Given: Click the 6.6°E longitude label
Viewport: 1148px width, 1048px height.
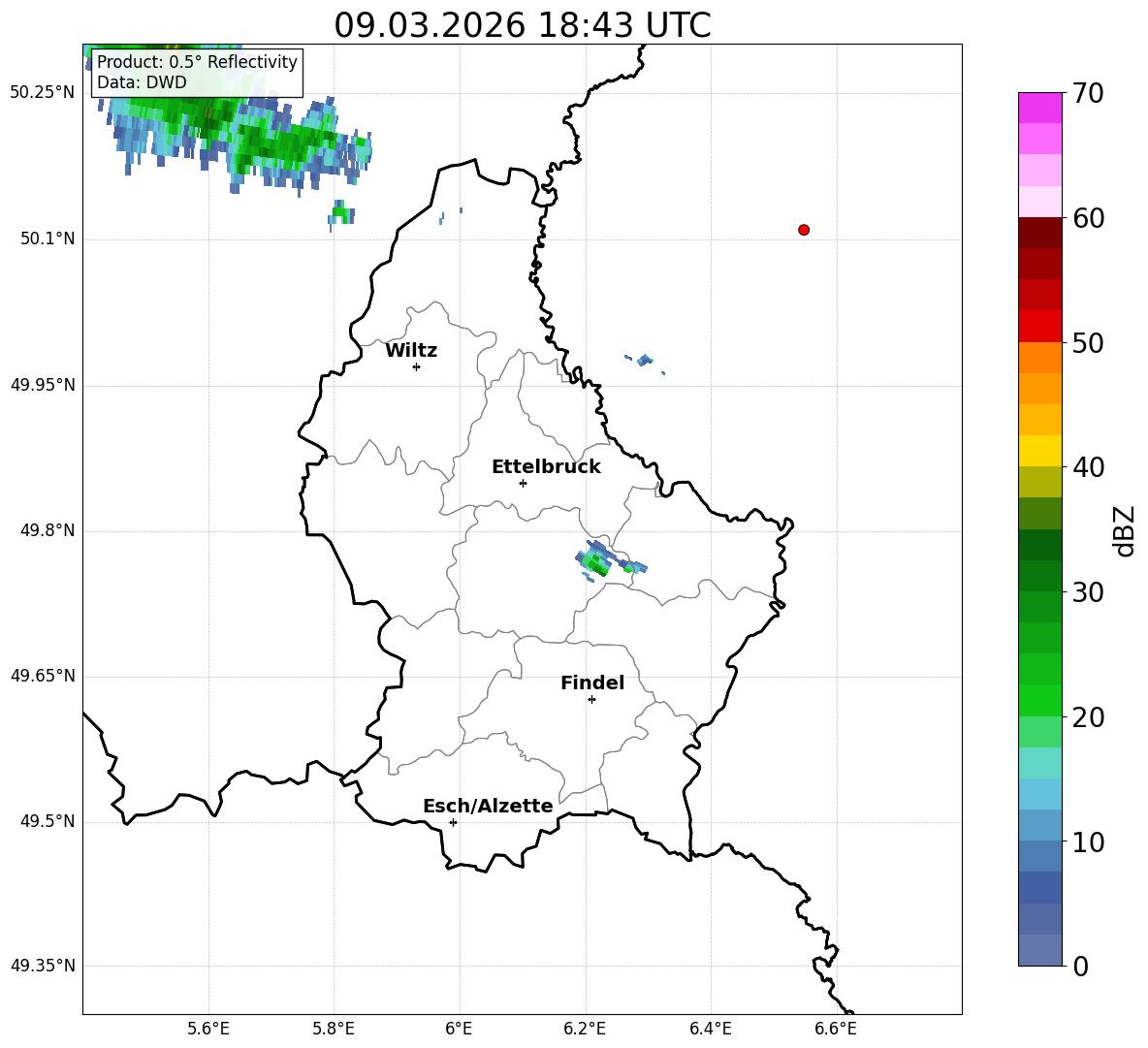Looking at the screenshot, I should pos(836,1029).
